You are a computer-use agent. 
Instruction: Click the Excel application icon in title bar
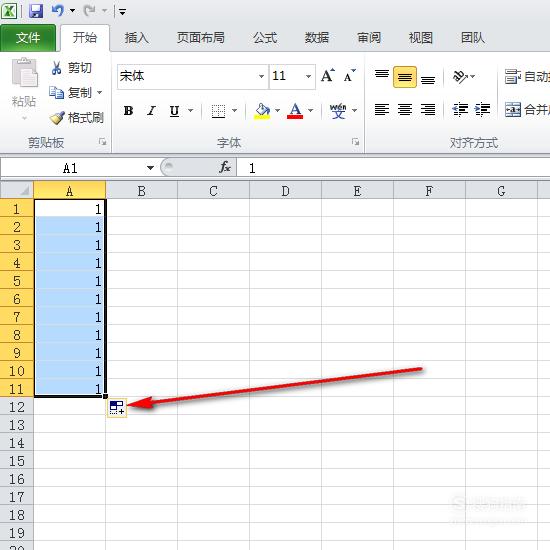9,11
